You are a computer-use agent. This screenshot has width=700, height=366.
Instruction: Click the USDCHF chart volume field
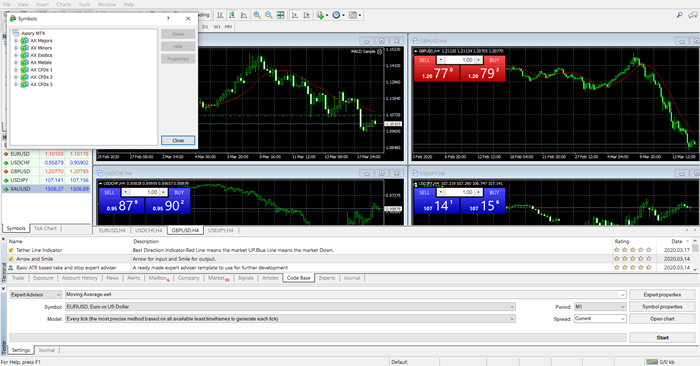(x=144, y=192)
